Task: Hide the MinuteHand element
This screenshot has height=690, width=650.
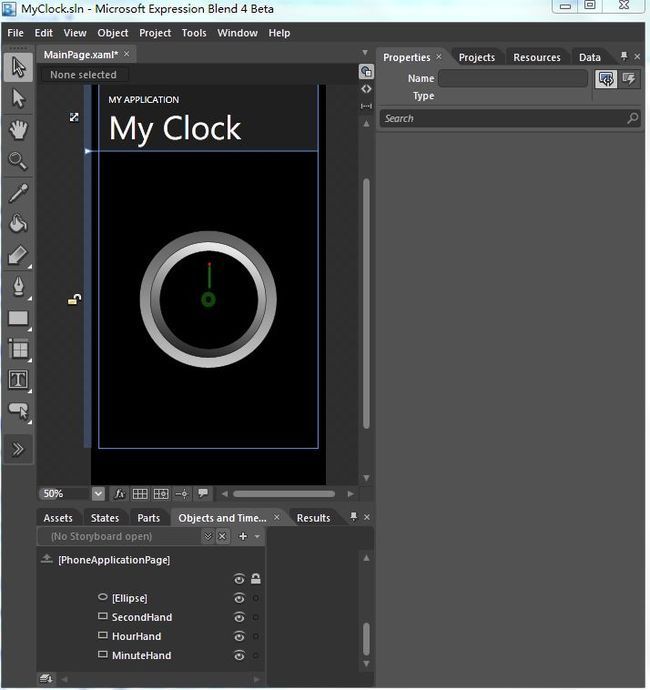Action: (x=239, y=656)
